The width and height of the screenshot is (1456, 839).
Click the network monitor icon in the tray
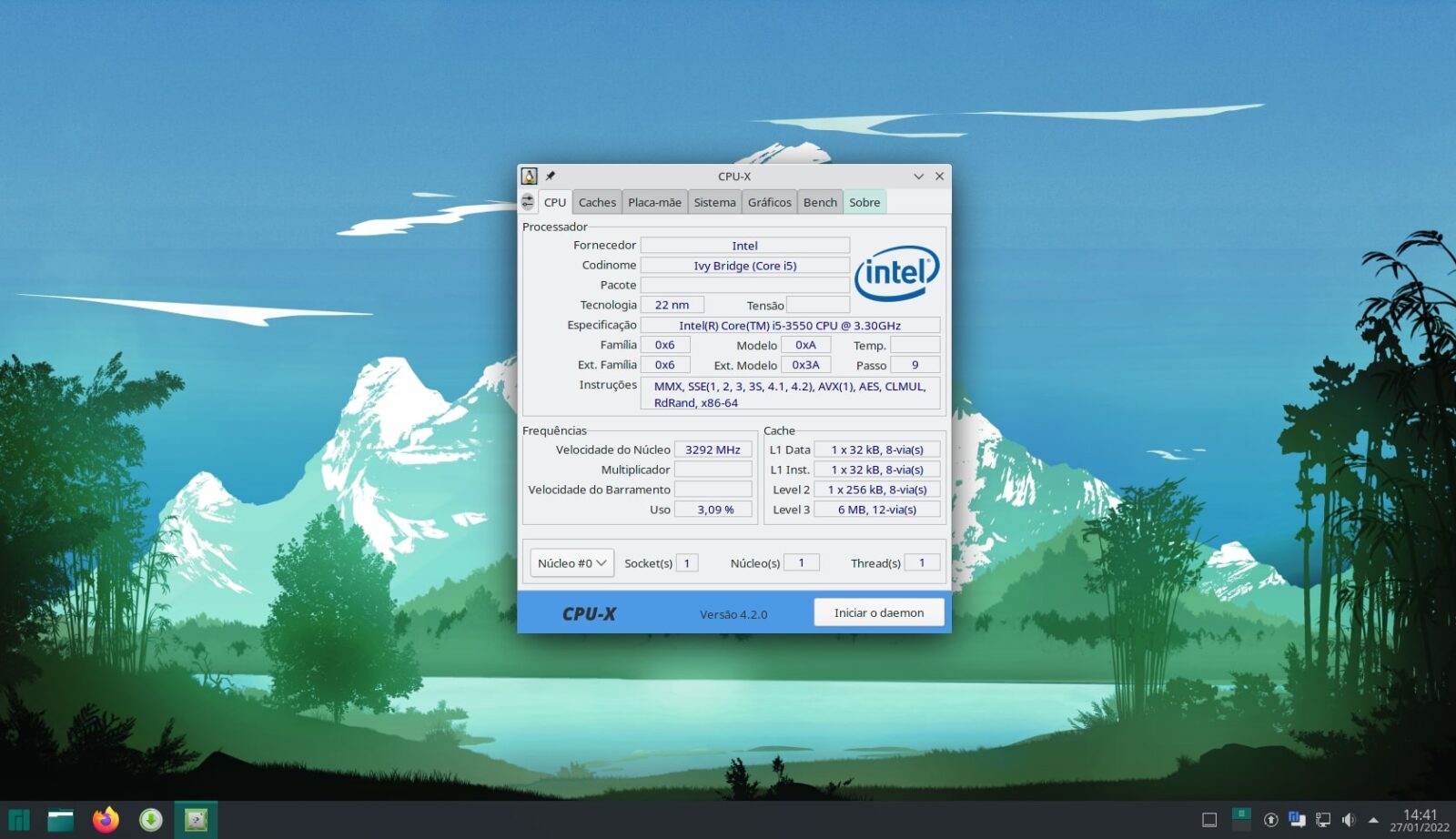(1322, 820)
